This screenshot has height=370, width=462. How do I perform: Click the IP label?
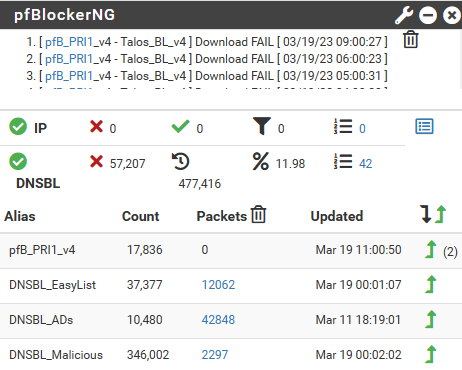point(40,128)
